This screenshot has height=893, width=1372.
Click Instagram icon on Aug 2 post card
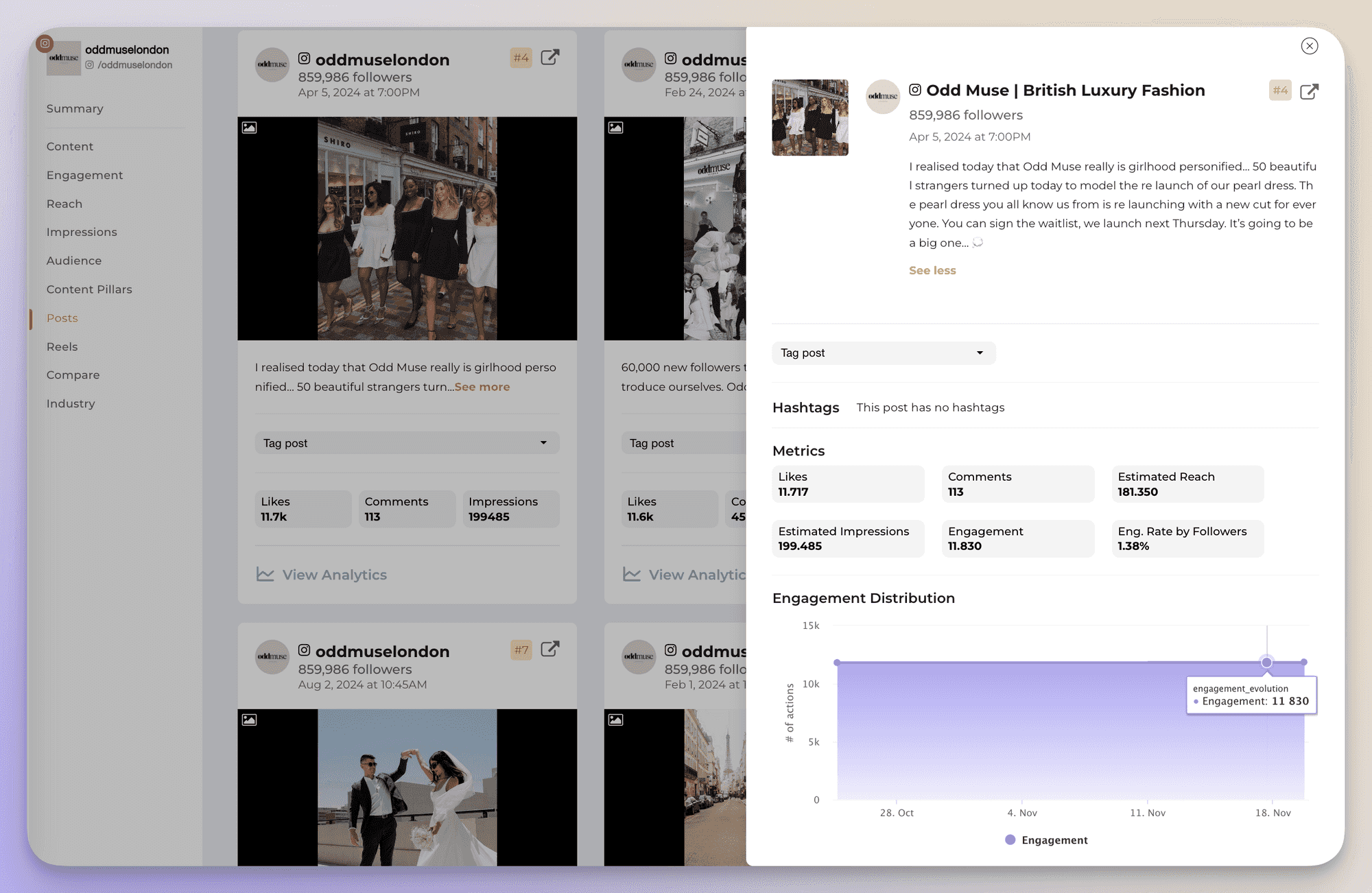pos(305,650)
